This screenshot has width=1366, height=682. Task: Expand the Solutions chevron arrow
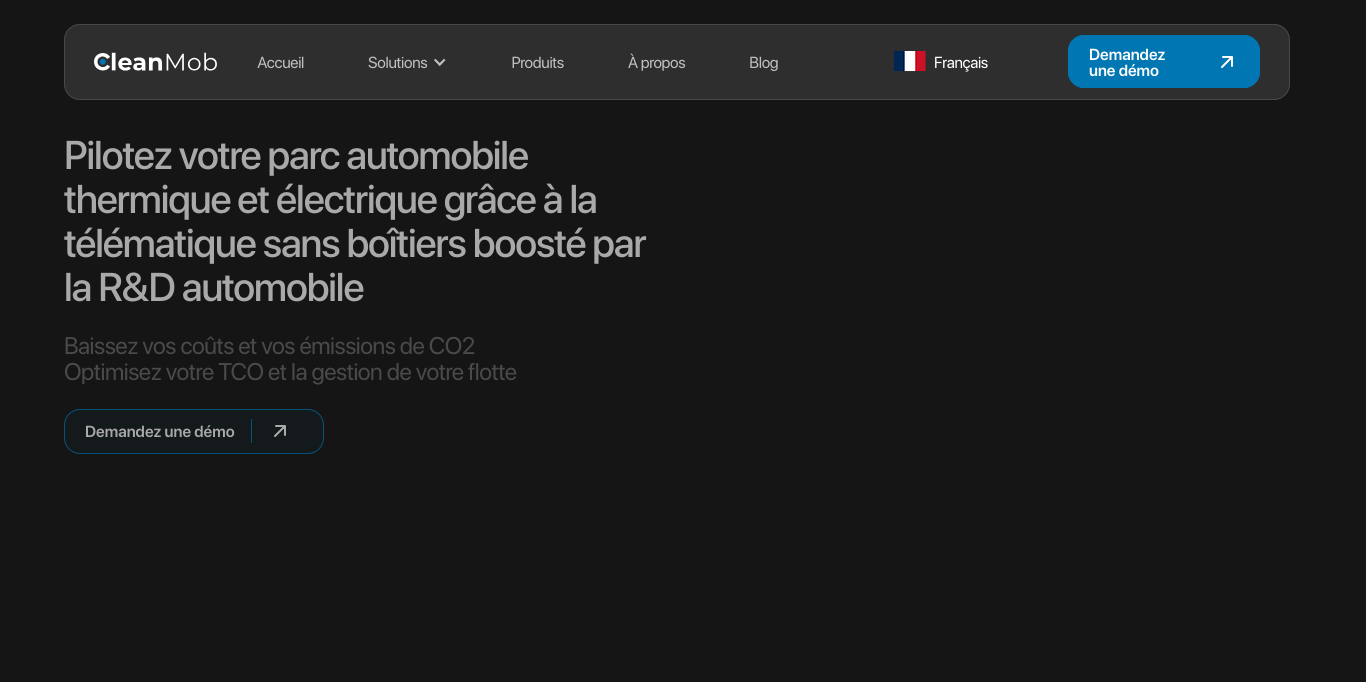(x=440, y=63)
